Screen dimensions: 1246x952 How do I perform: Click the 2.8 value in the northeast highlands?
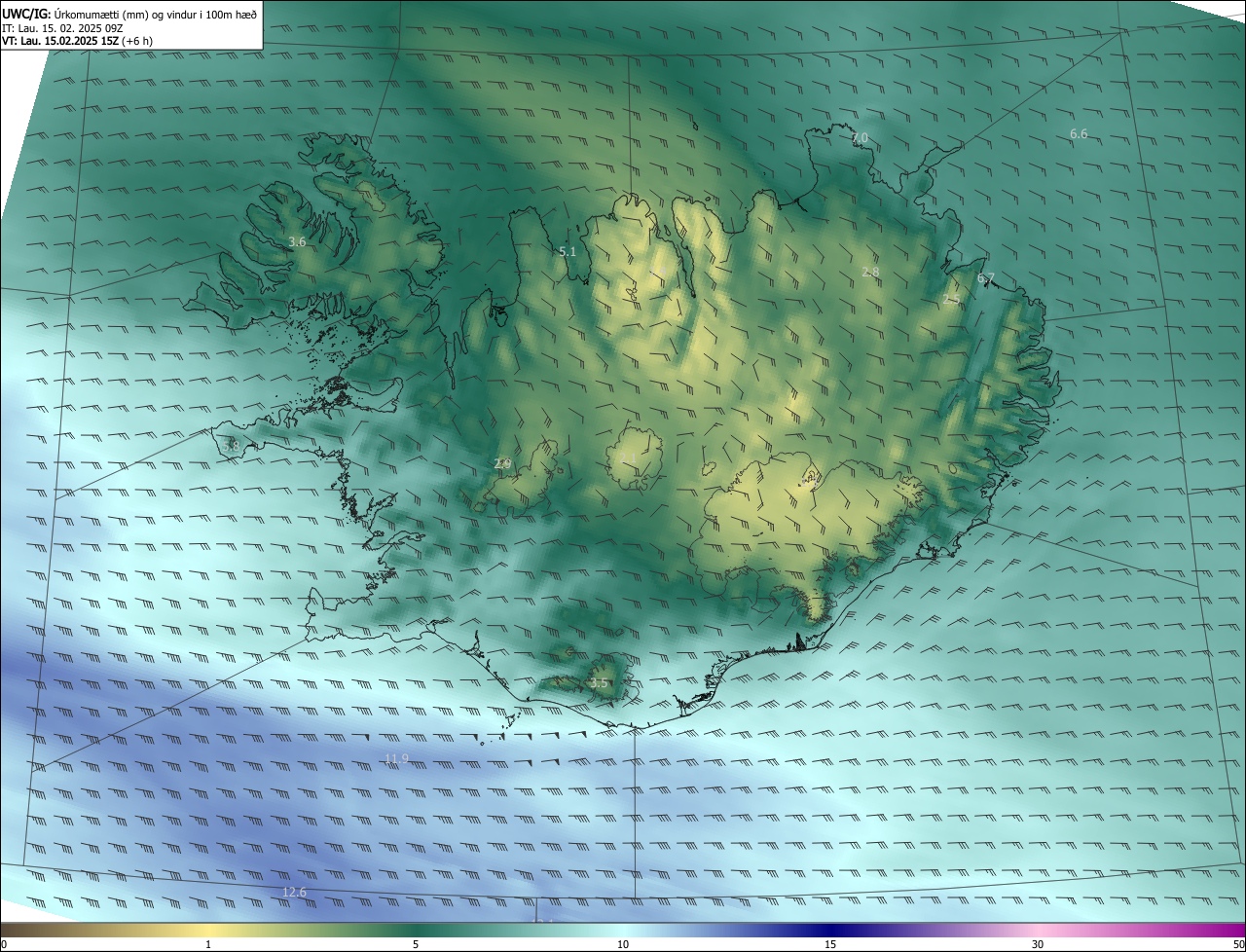870,273
